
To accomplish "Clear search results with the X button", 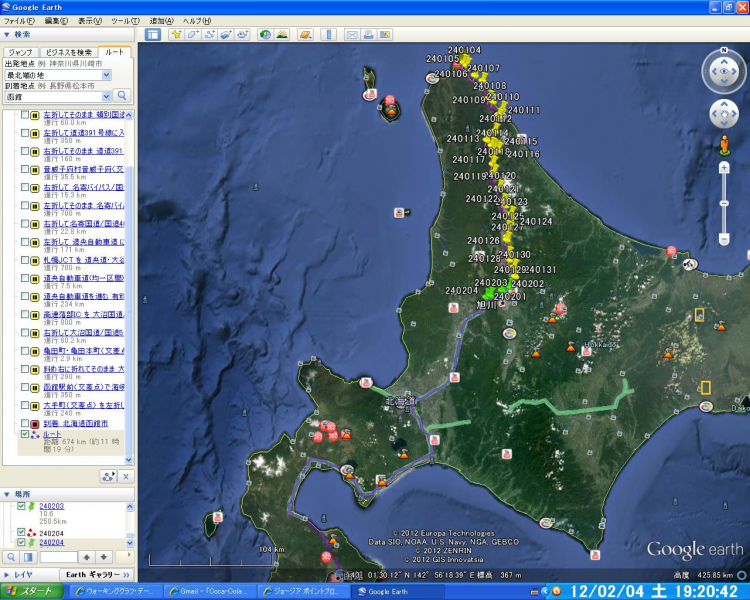I will click(126, 476).
